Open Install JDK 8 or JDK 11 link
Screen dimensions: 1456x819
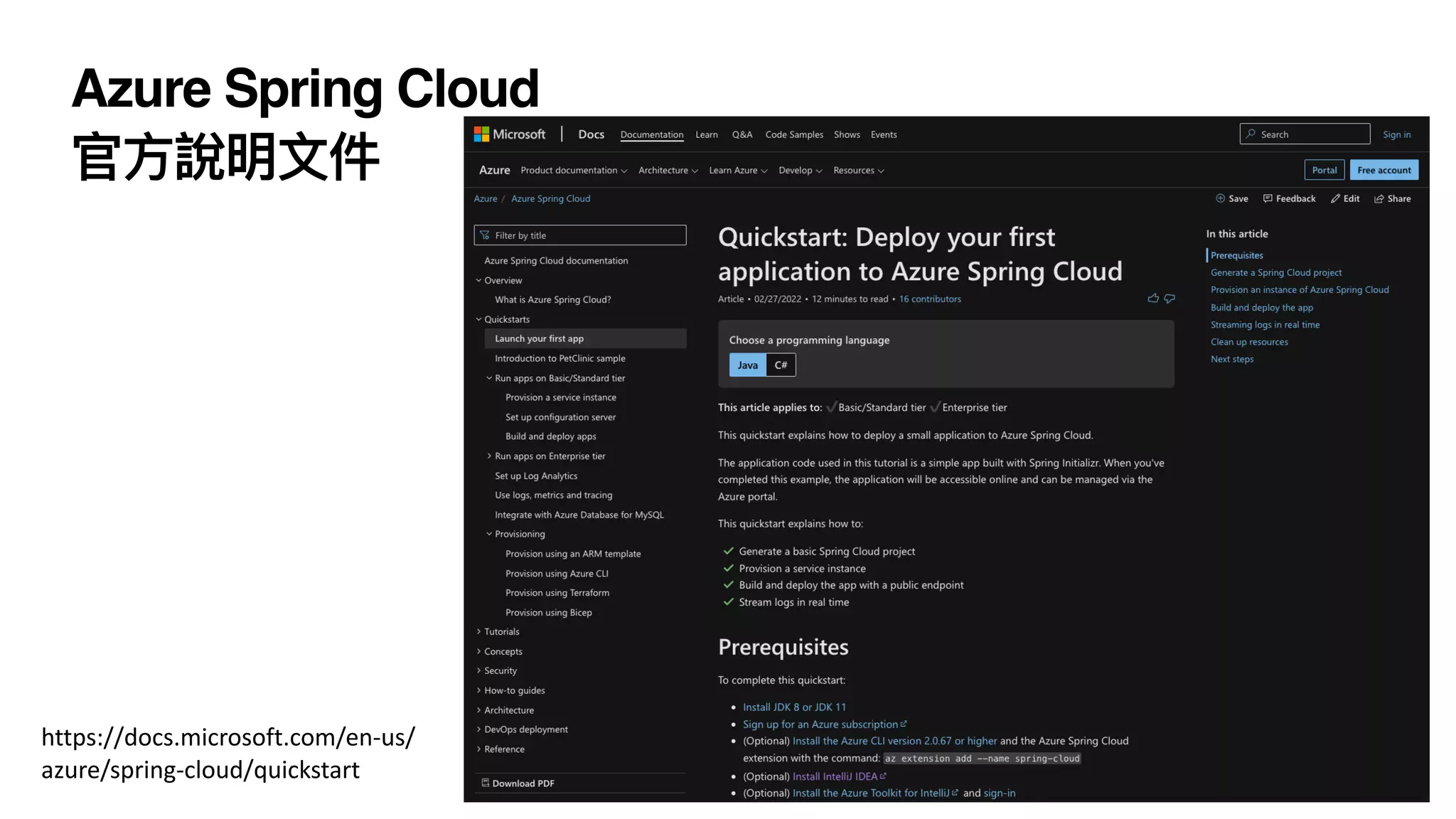[x=794, y=707]
